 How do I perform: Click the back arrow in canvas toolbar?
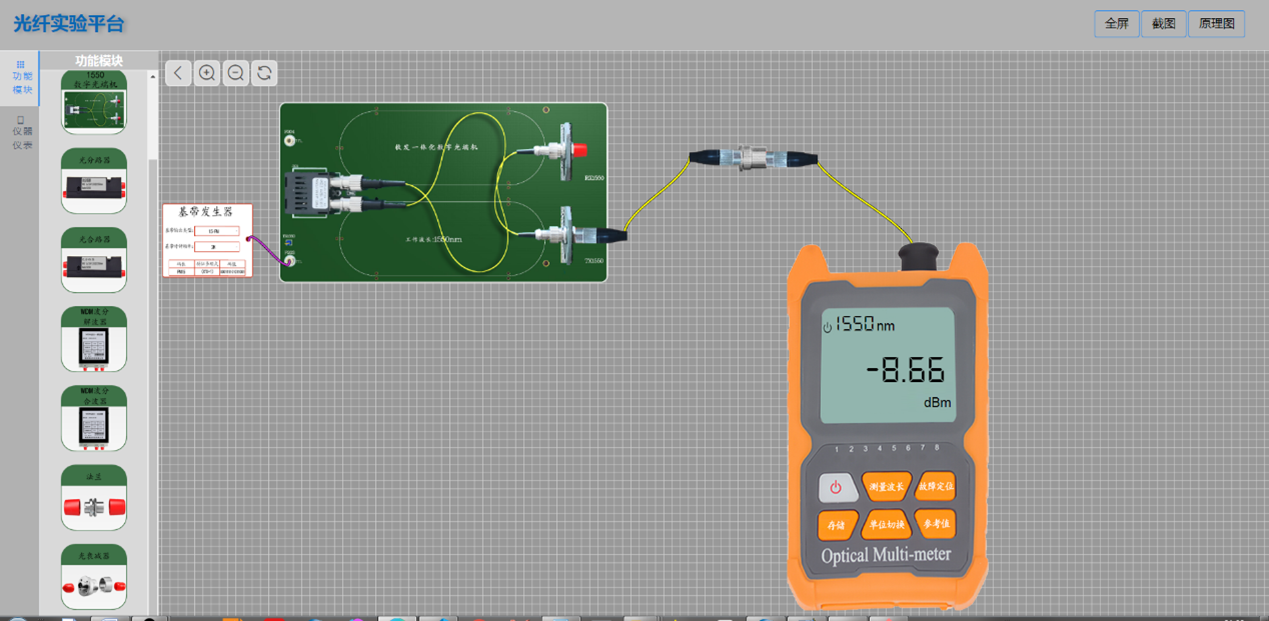click(x=178, y=72)
